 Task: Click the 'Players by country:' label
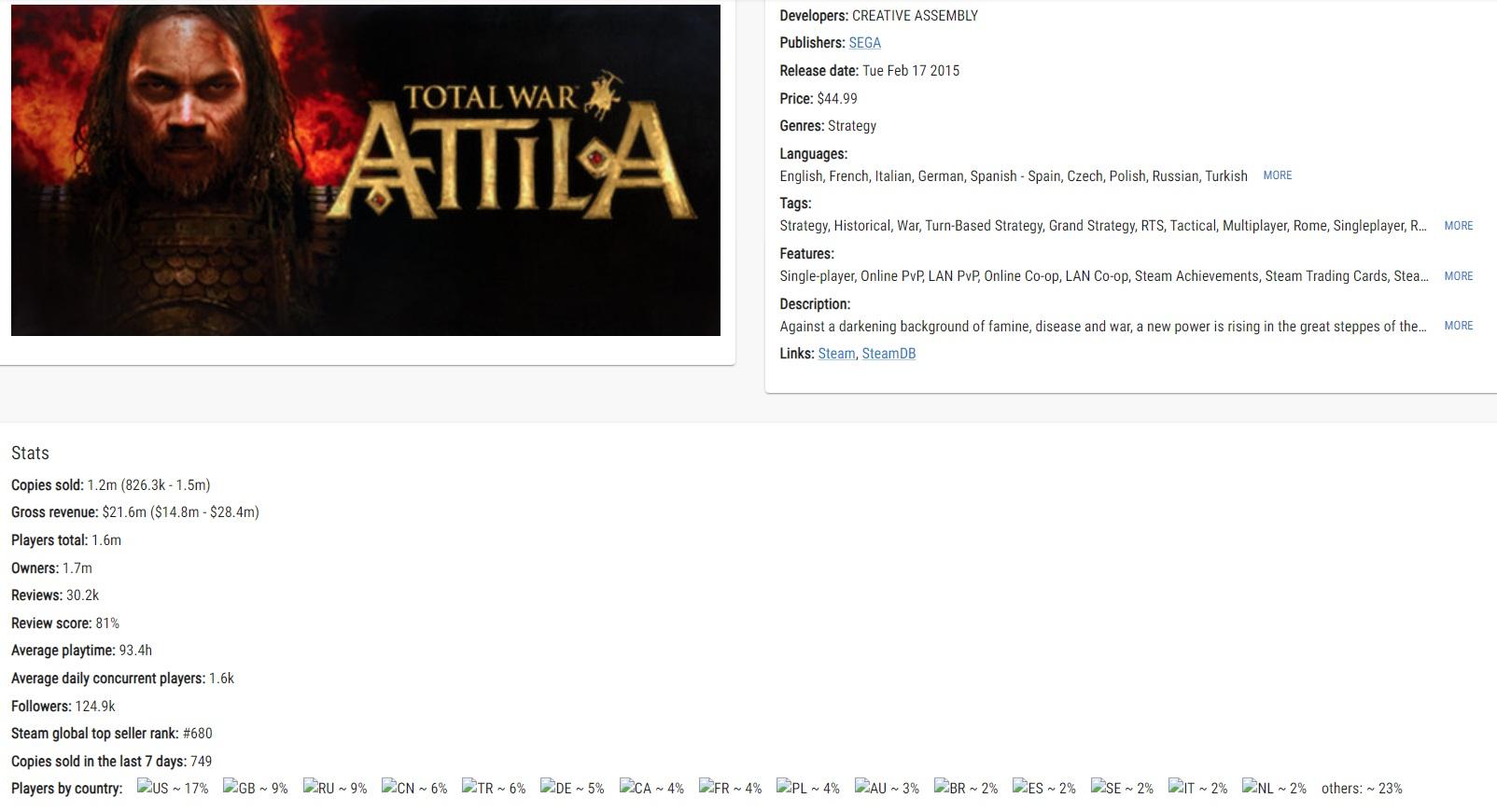(x=67, y=789)
